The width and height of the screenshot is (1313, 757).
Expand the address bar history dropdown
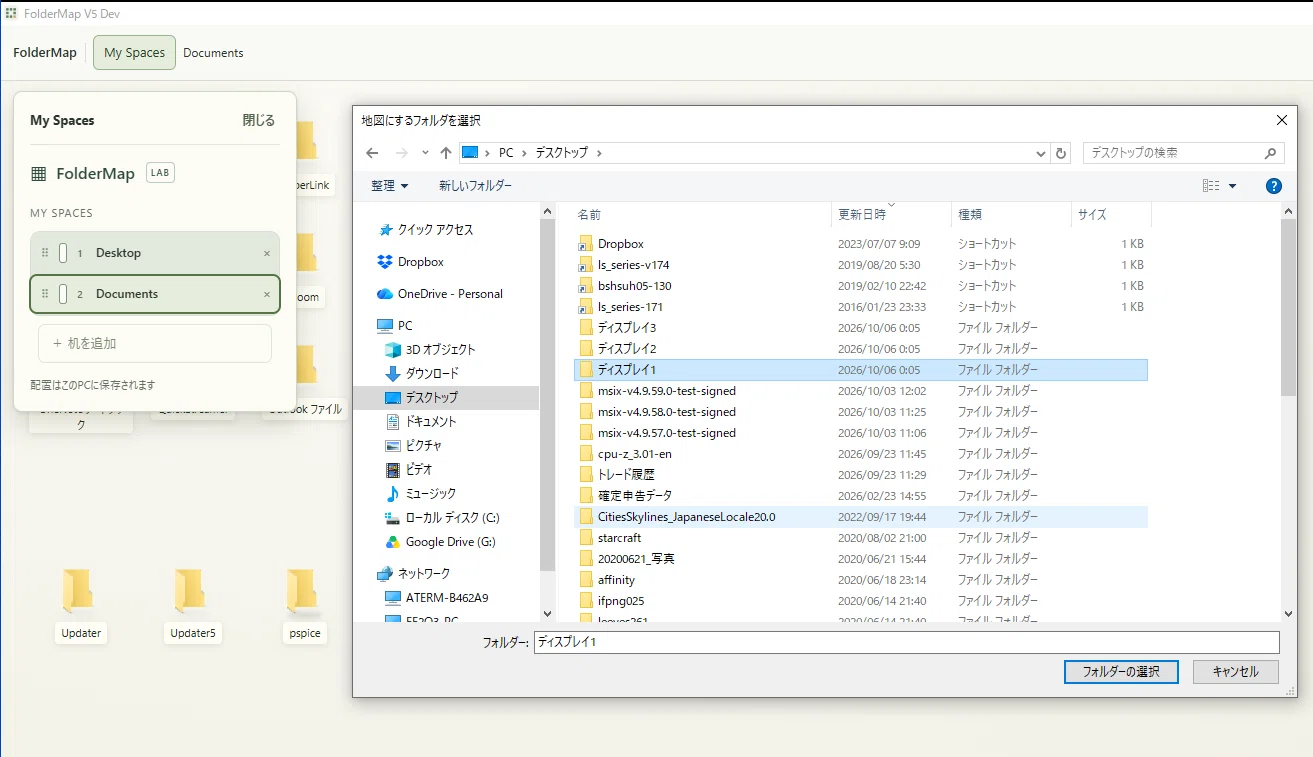(1041, 154)
